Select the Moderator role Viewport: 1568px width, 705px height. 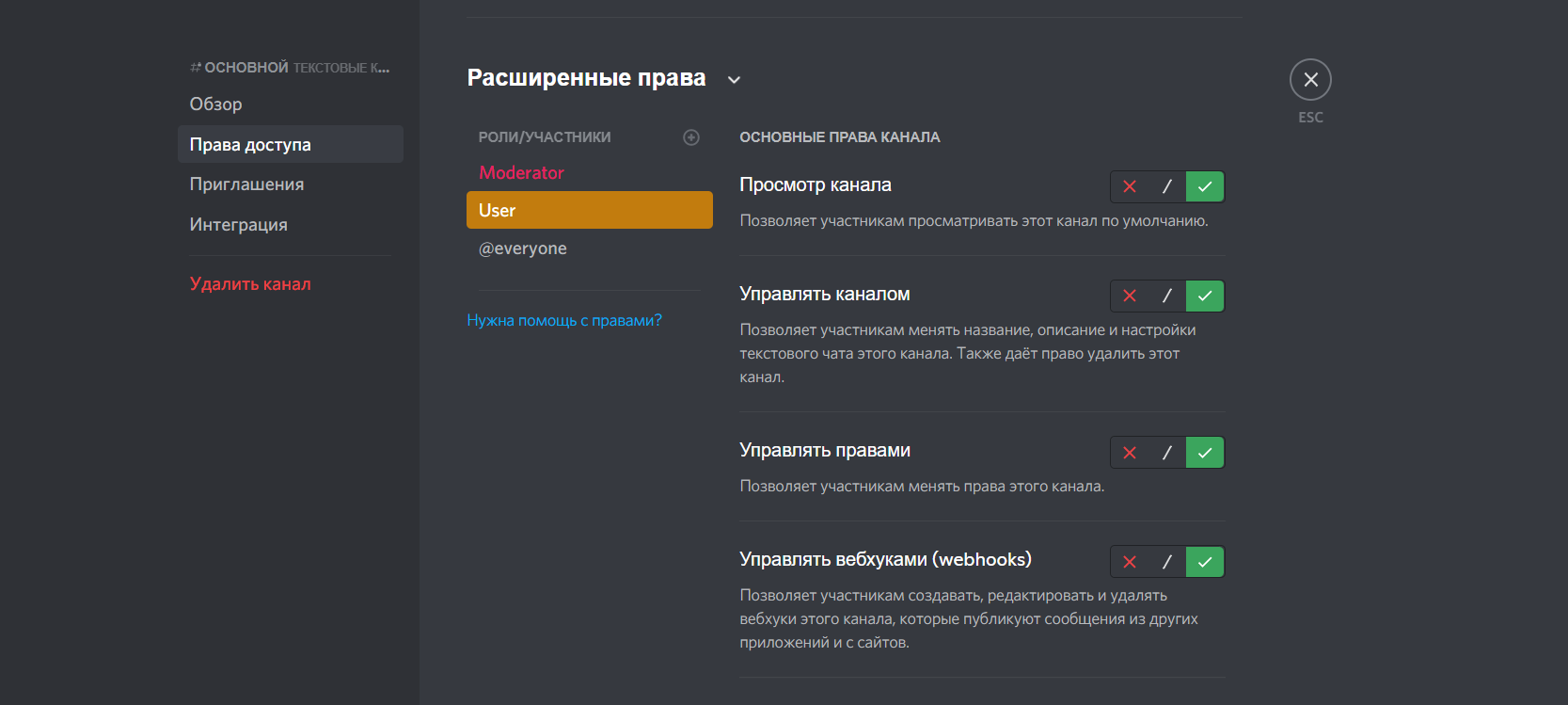click(521, 173)
